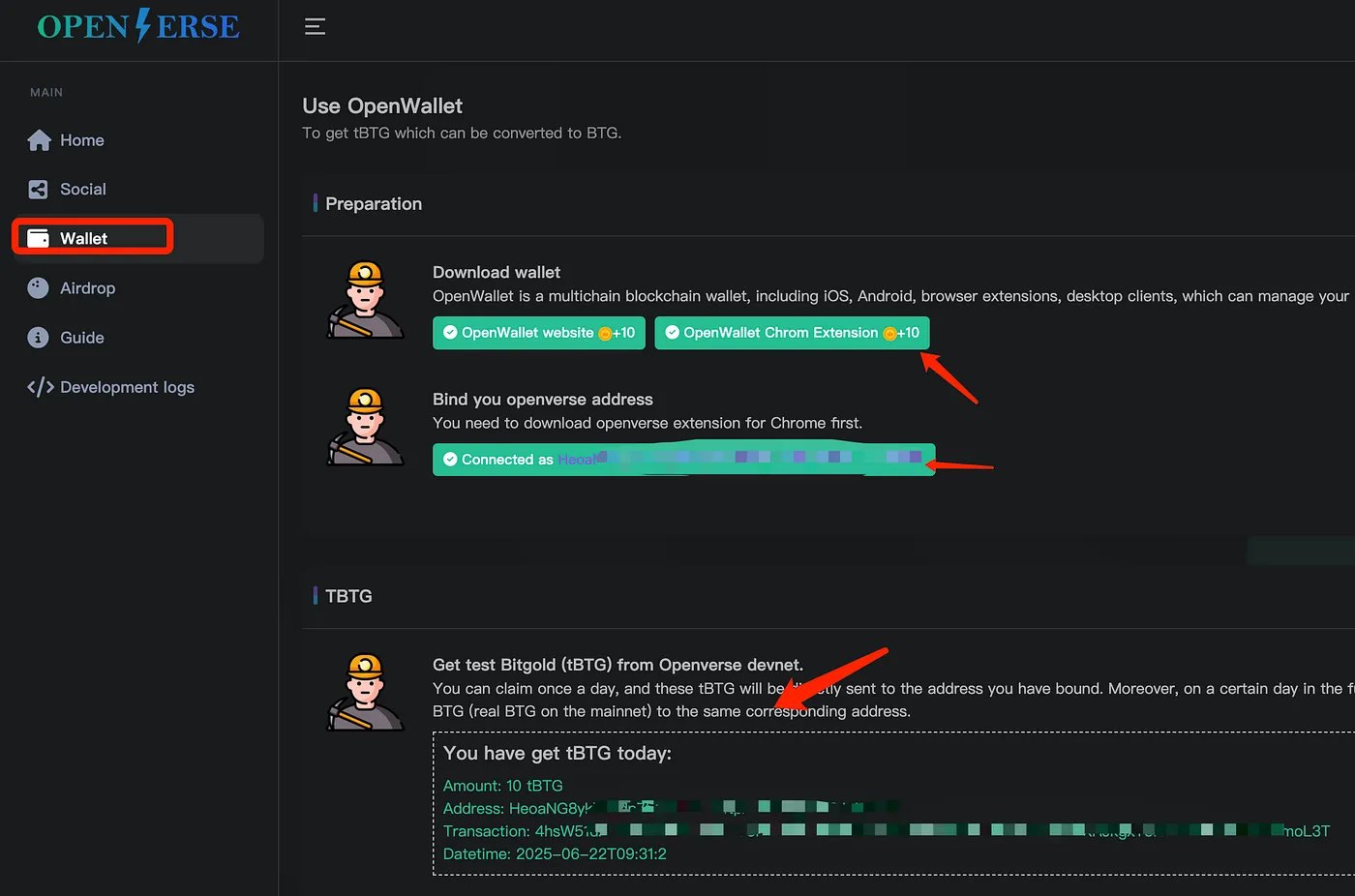
Task: Click the Connected as address button
Action: tap(683, 459)
